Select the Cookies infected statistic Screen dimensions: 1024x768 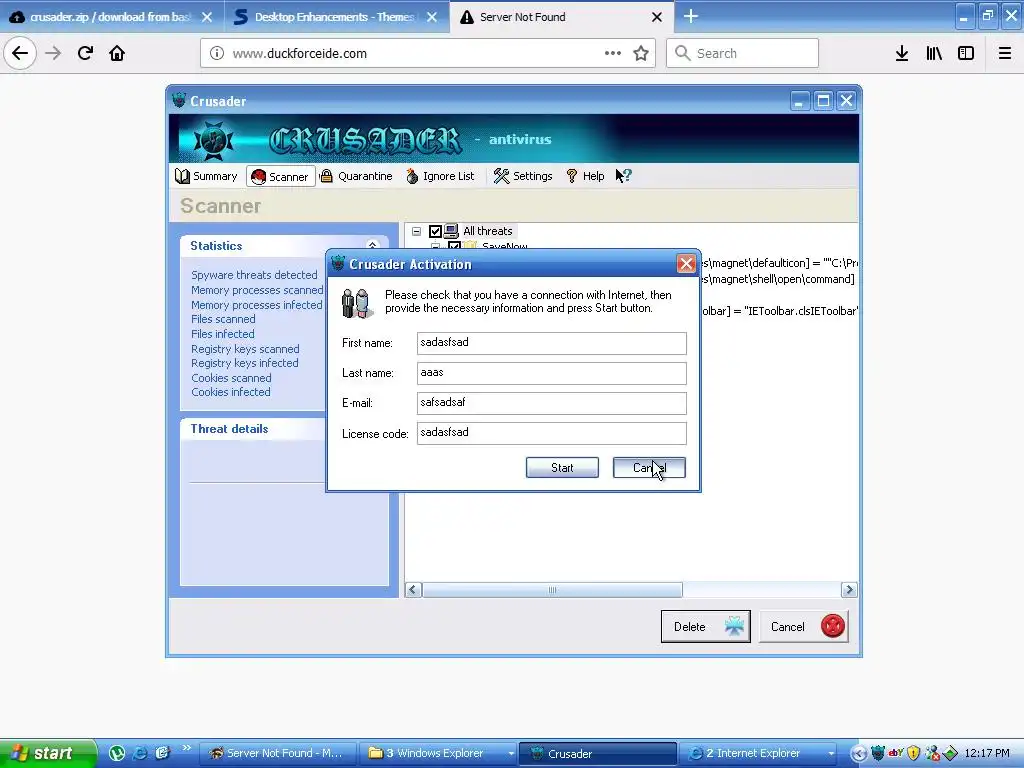(x=231, y=392)
